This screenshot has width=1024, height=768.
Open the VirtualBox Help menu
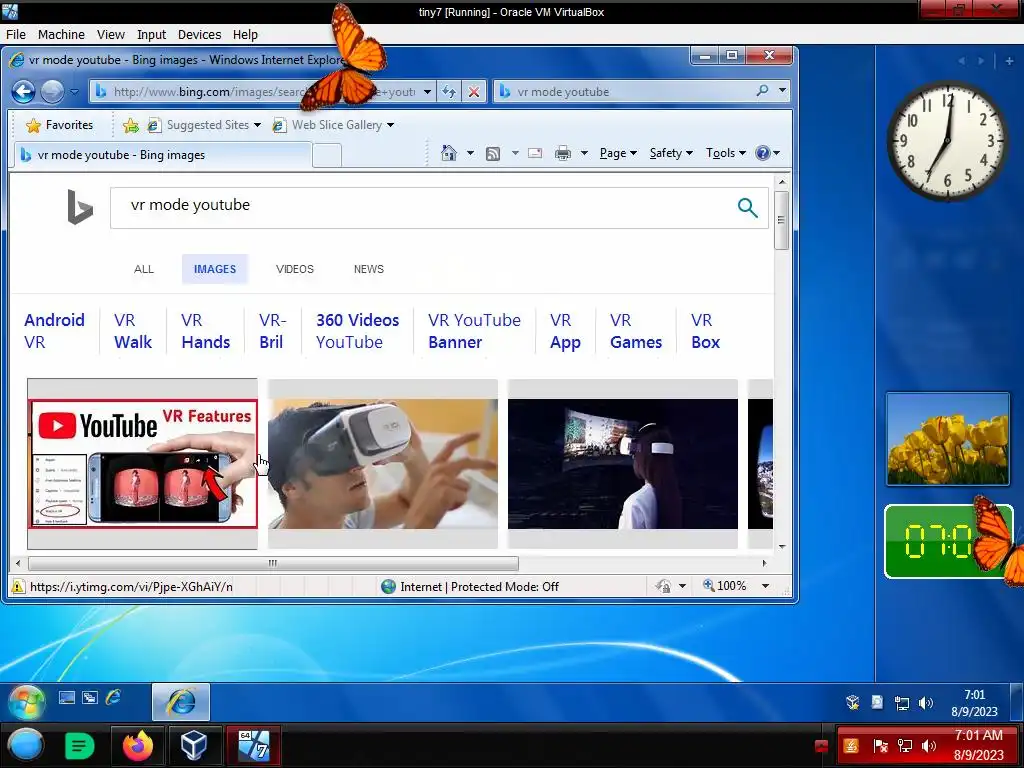click(245, 35)
